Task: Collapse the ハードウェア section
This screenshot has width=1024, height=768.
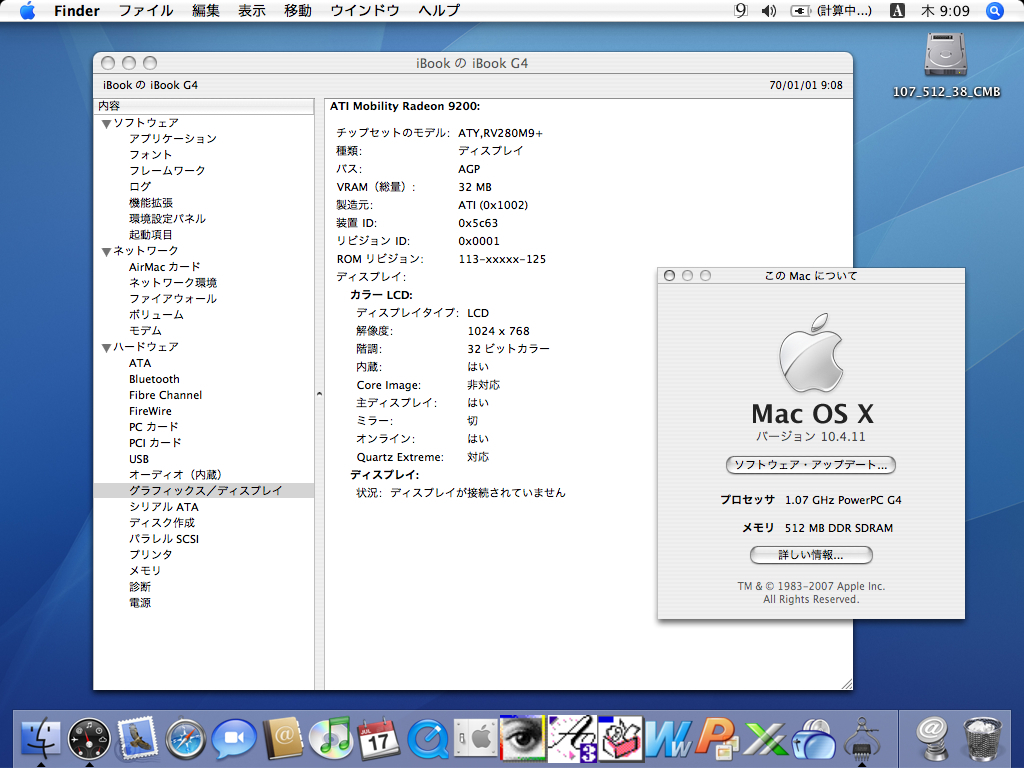Action: tap(106, 347)
